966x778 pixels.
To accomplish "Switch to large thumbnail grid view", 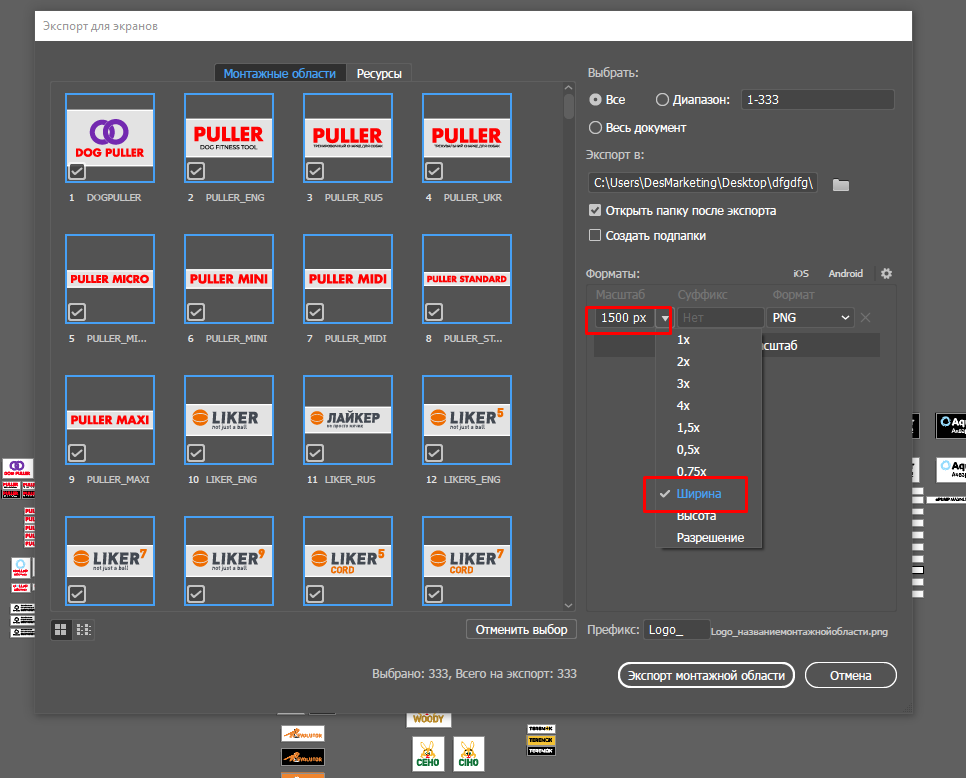I will [x=60, y=630].
